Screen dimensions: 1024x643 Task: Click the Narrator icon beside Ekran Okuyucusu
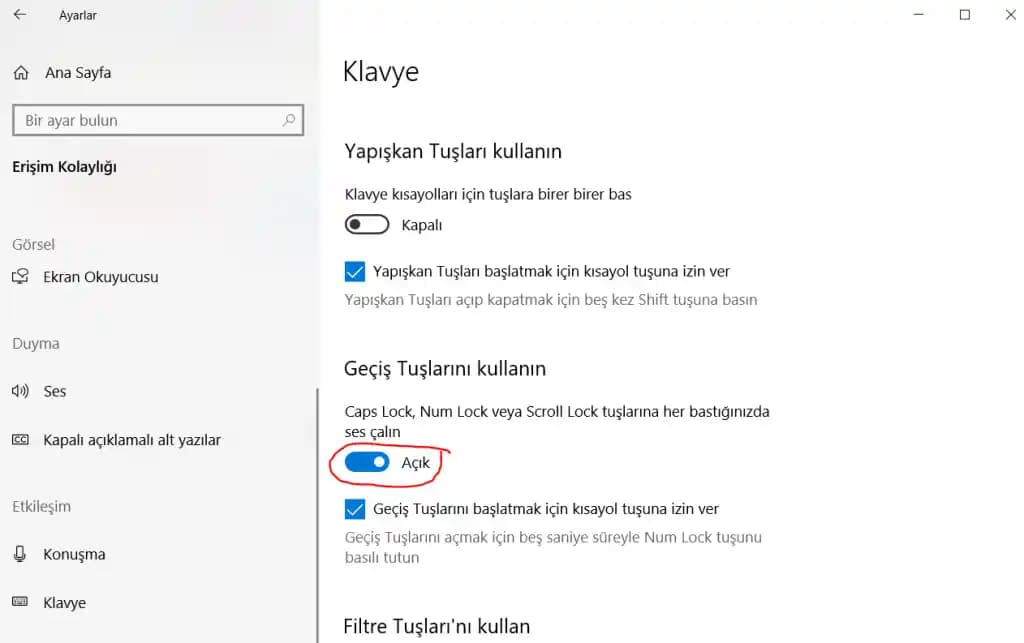tap(21, 277)
